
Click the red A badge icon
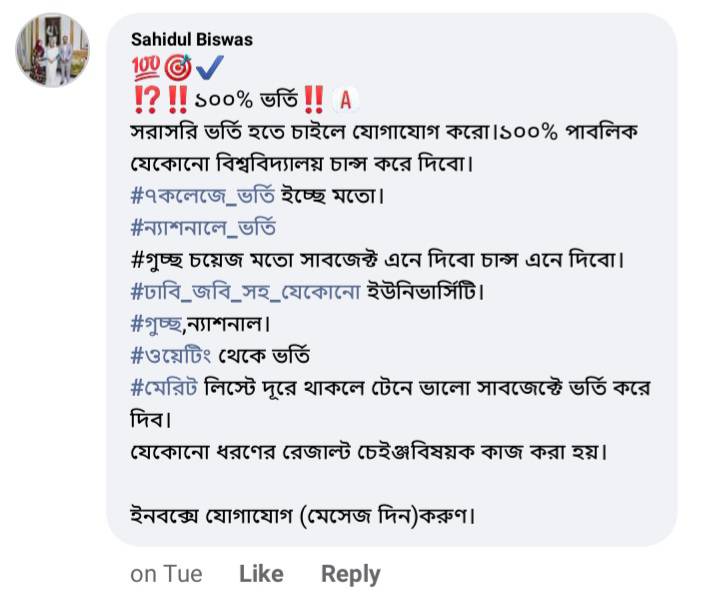point(346,100)
